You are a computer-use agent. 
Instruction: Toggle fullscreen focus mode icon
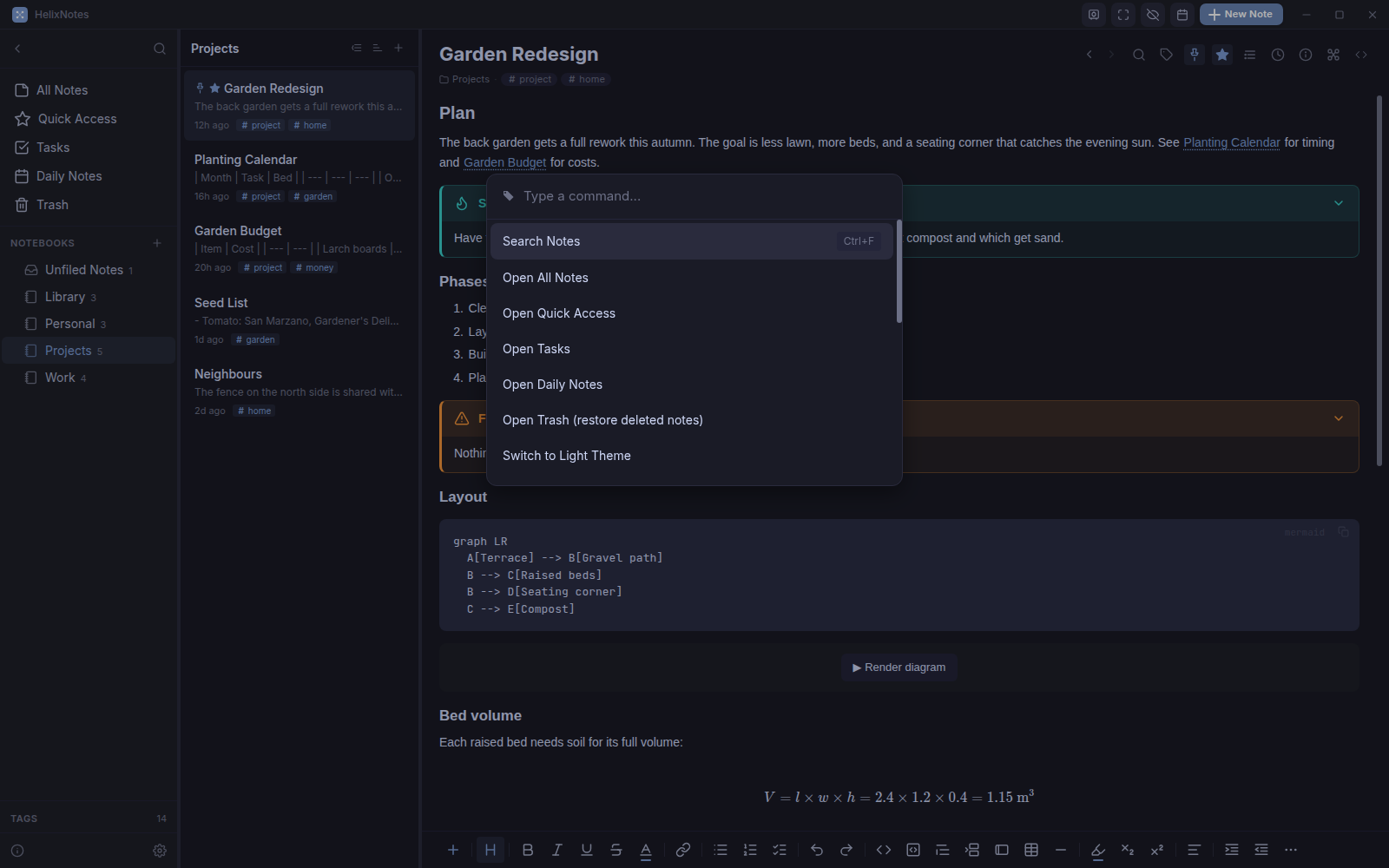pyautogui.click(x=1123, y=15)
